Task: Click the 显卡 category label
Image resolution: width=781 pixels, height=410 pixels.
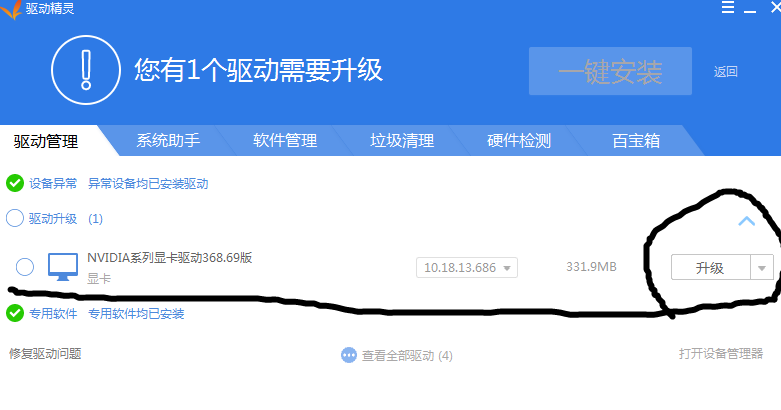Action: pyautogui.click(x=99, y=278)
